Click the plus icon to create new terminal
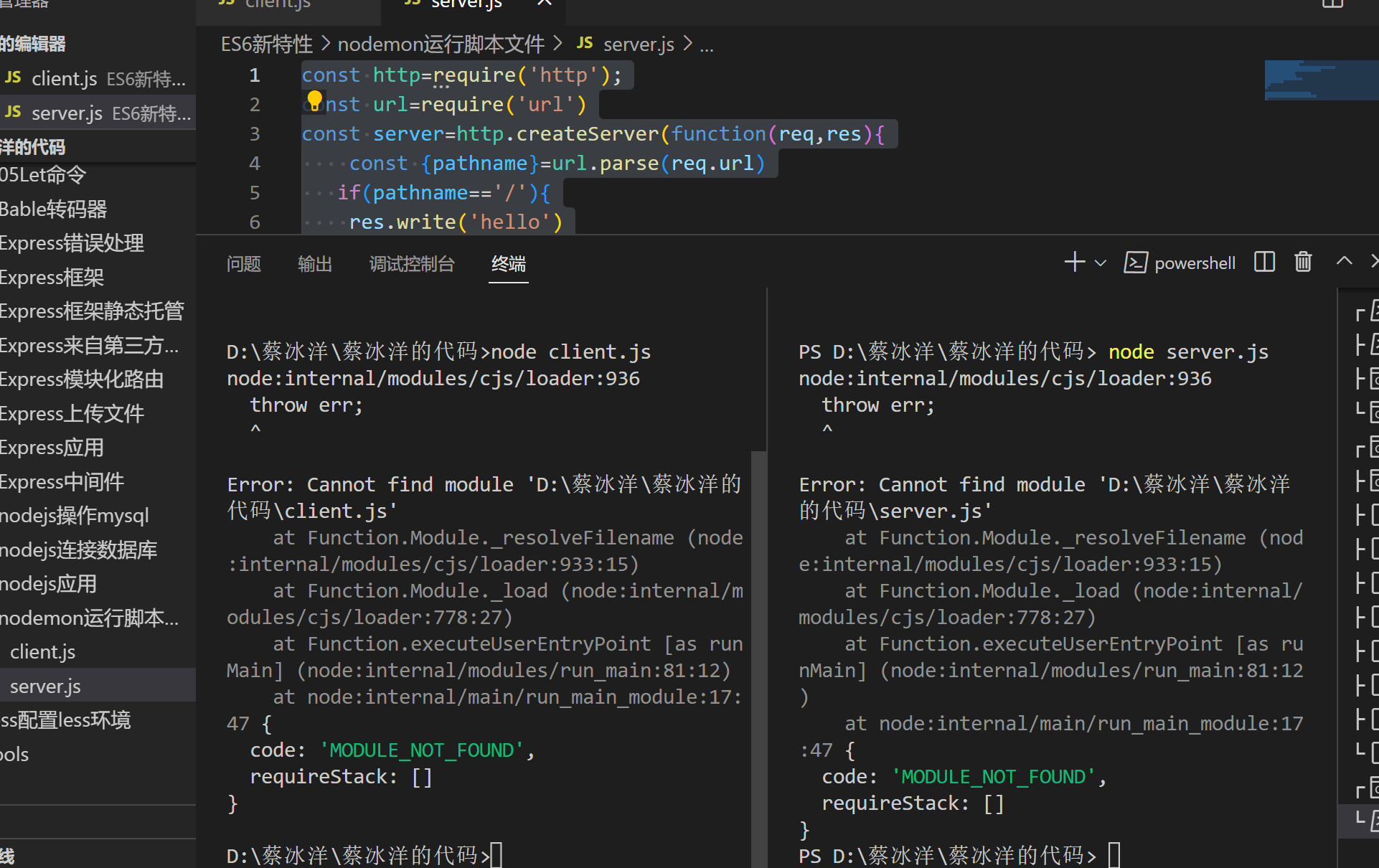Screen dimensions: 1379x868 1074,262
